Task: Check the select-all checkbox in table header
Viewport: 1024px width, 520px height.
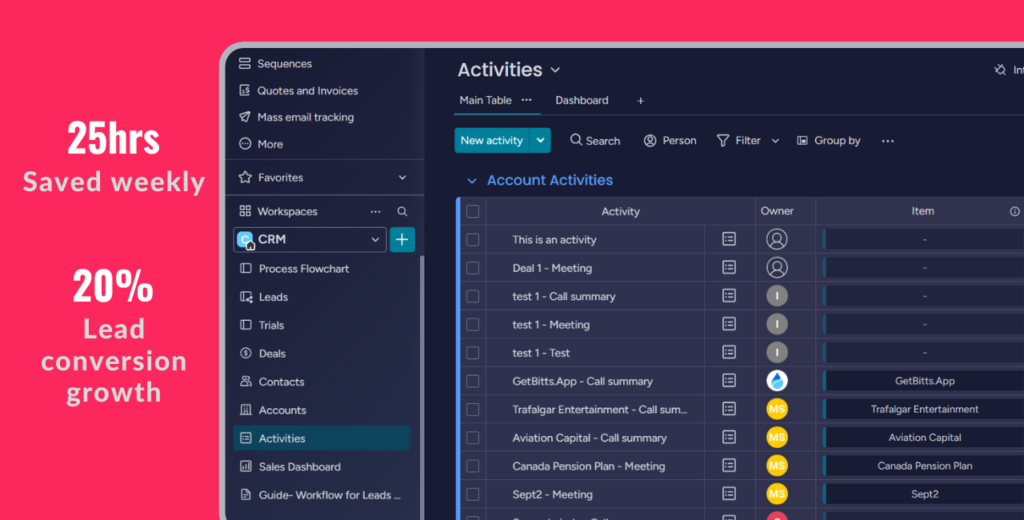Action: 473,211
